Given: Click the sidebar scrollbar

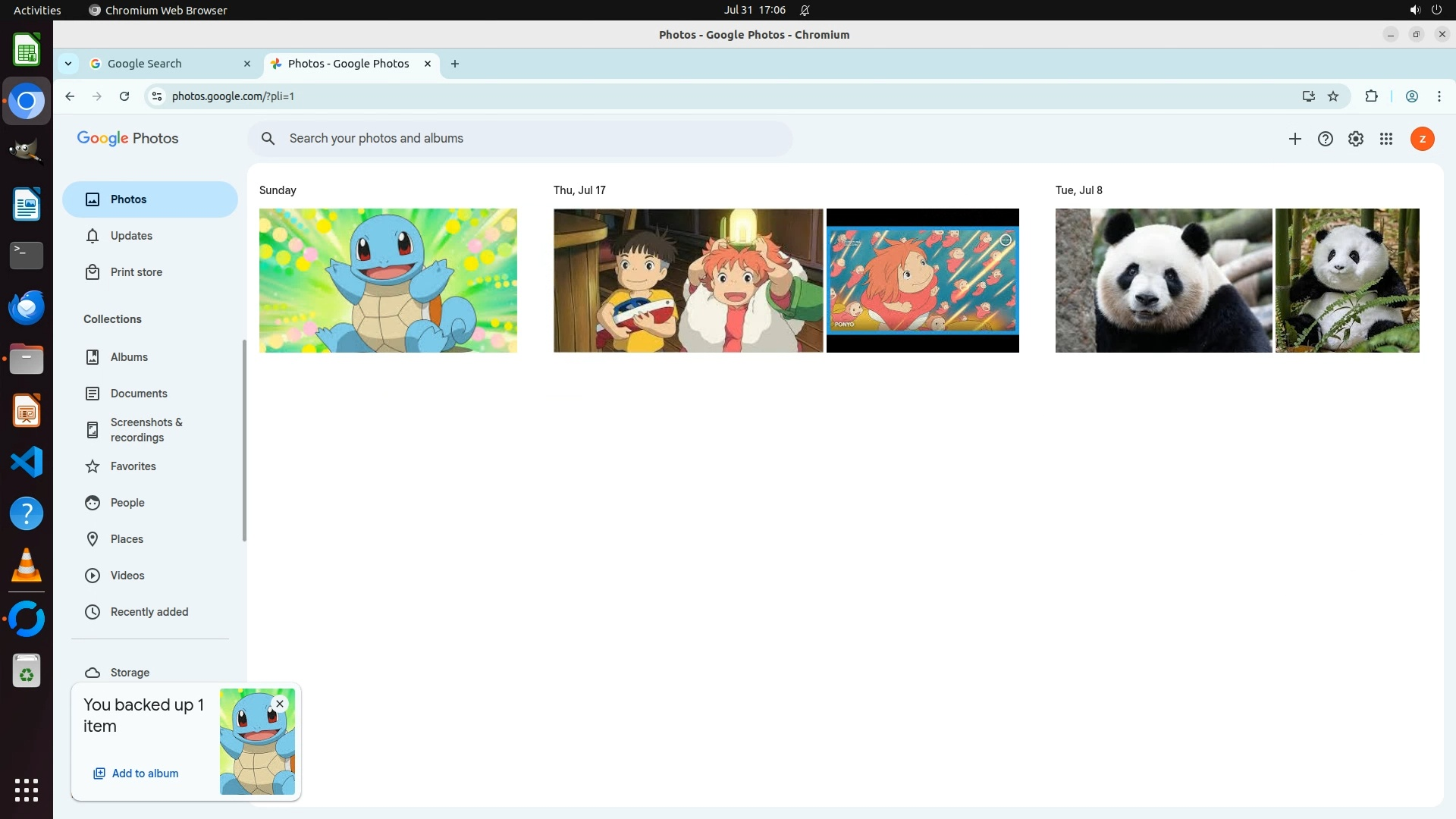Looking at the screenshot, I should 244,440.
